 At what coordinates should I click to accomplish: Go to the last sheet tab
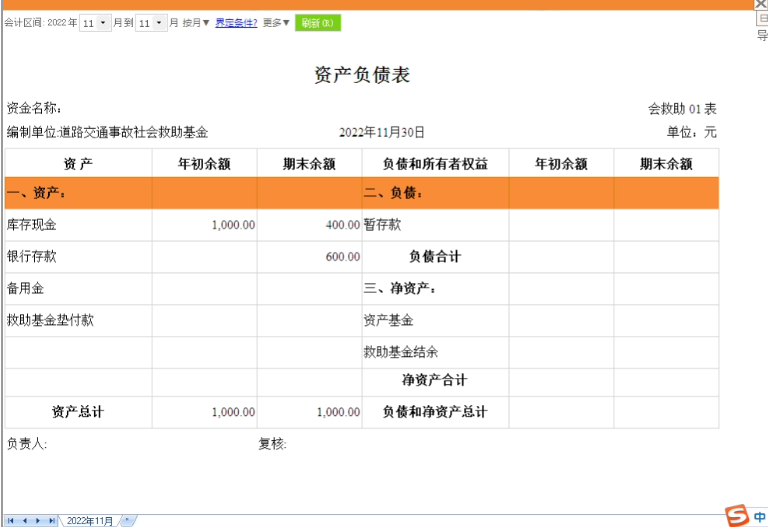pyautogui.click(x=52, y=521)
